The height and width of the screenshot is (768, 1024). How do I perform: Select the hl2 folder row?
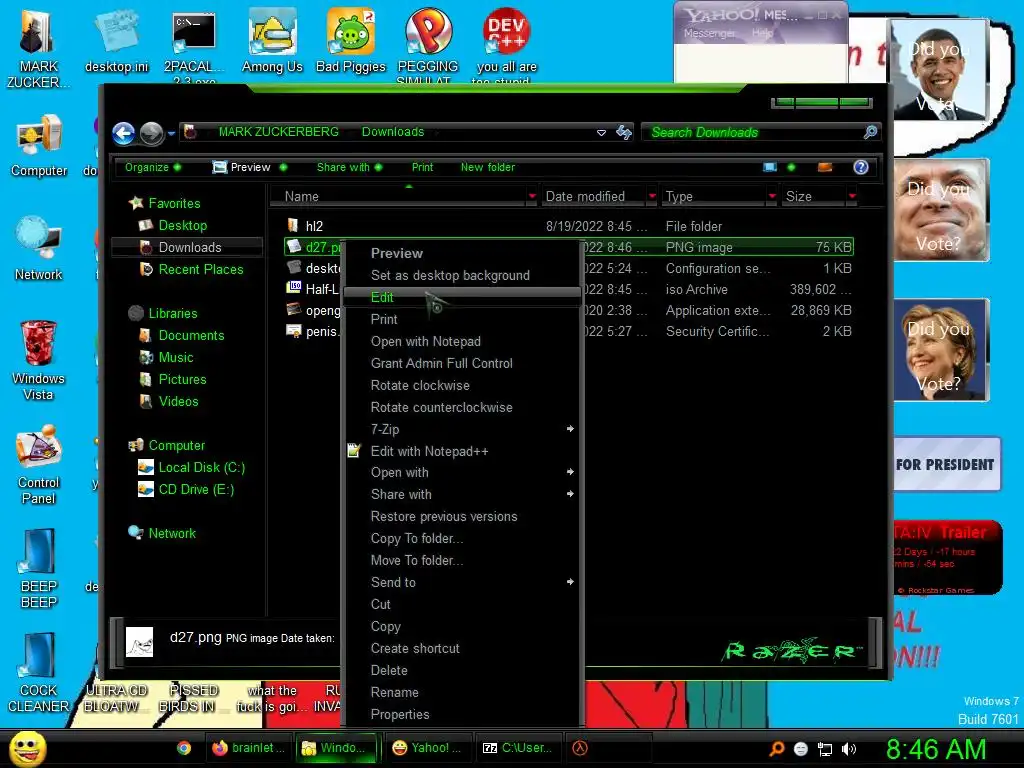tap(568, 226)
